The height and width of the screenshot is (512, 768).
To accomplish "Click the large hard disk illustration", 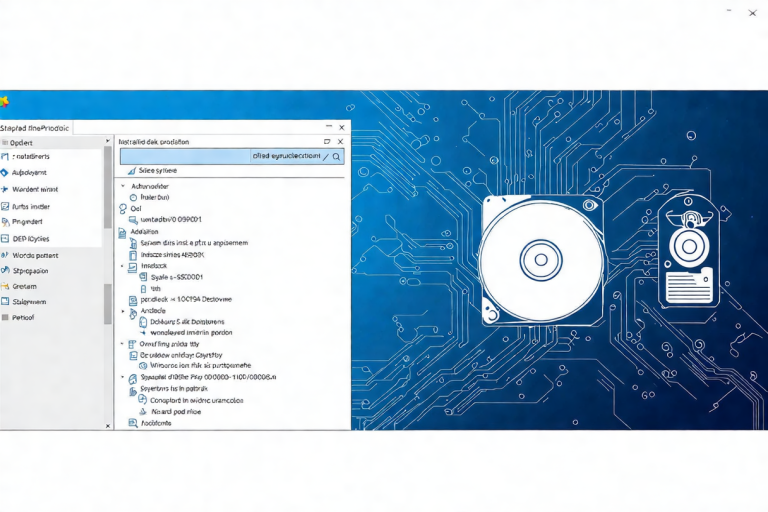I will tap(541, 258).
